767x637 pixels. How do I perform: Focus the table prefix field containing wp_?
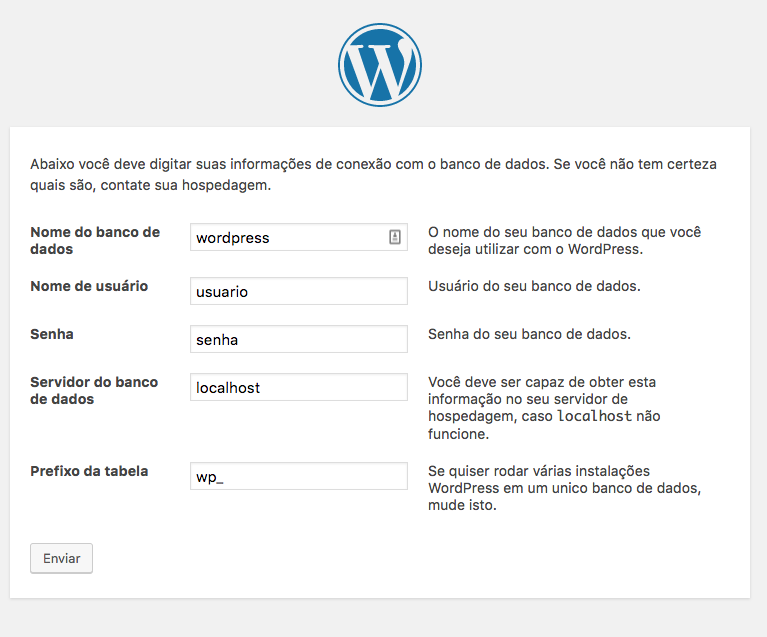tap(298, 476)
